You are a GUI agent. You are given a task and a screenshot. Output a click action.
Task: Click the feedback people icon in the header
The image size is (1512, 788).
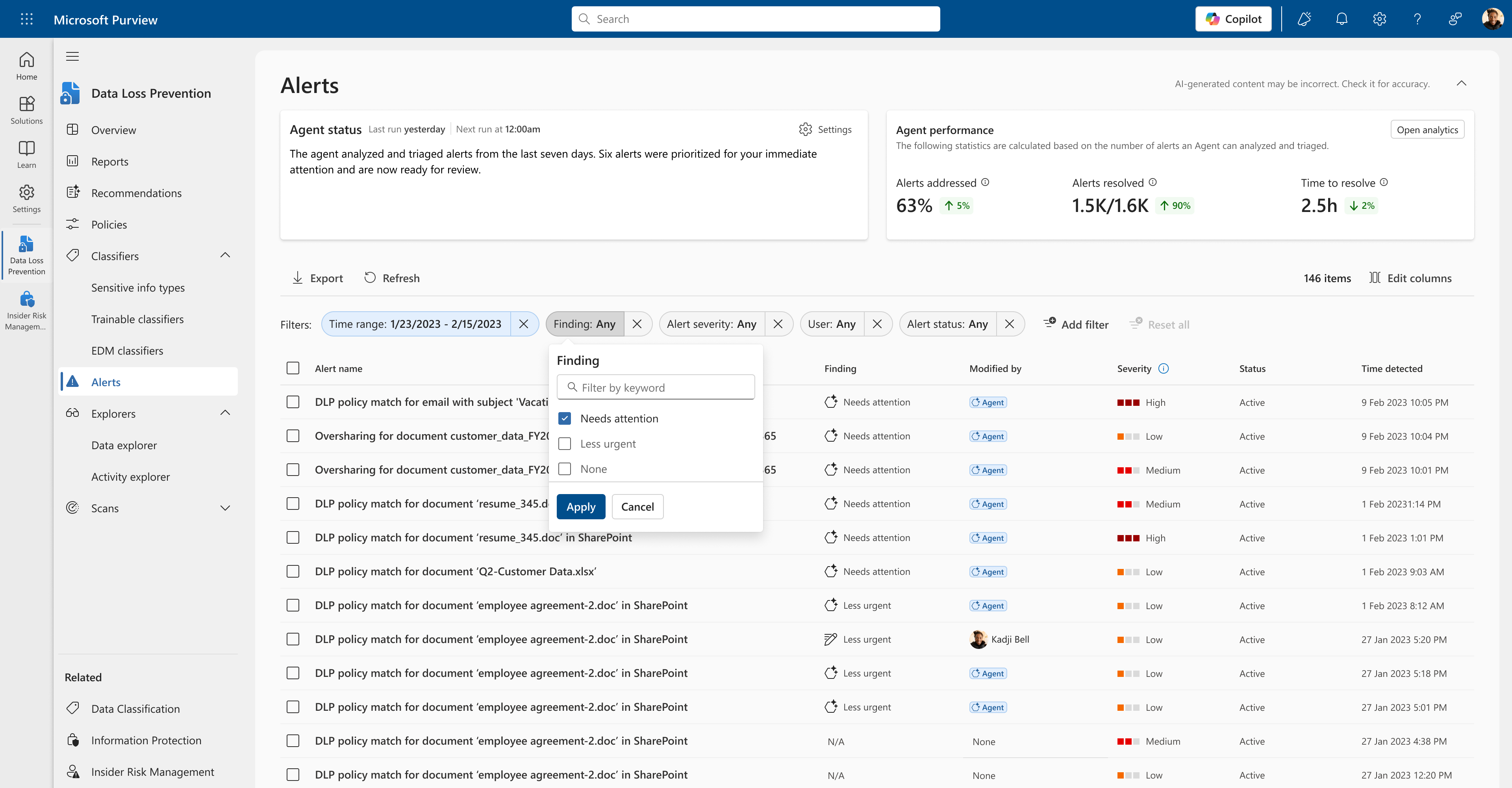[1455, 19]
